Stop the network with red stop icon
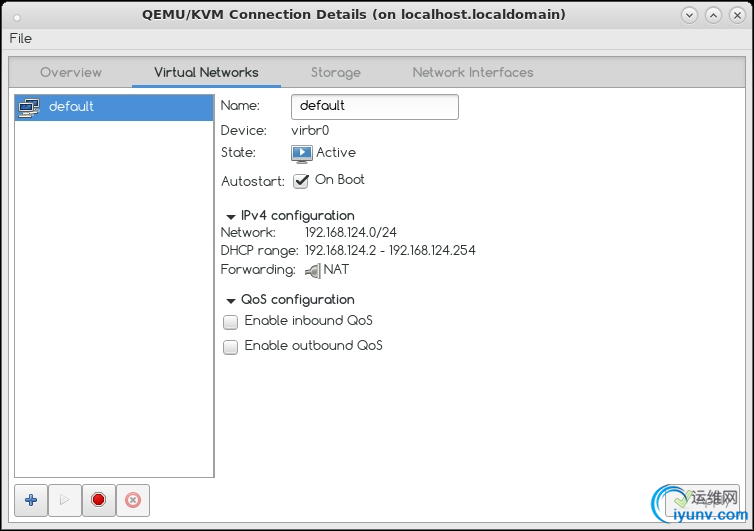Screen dimensions: 754x531 coord(99,500)
